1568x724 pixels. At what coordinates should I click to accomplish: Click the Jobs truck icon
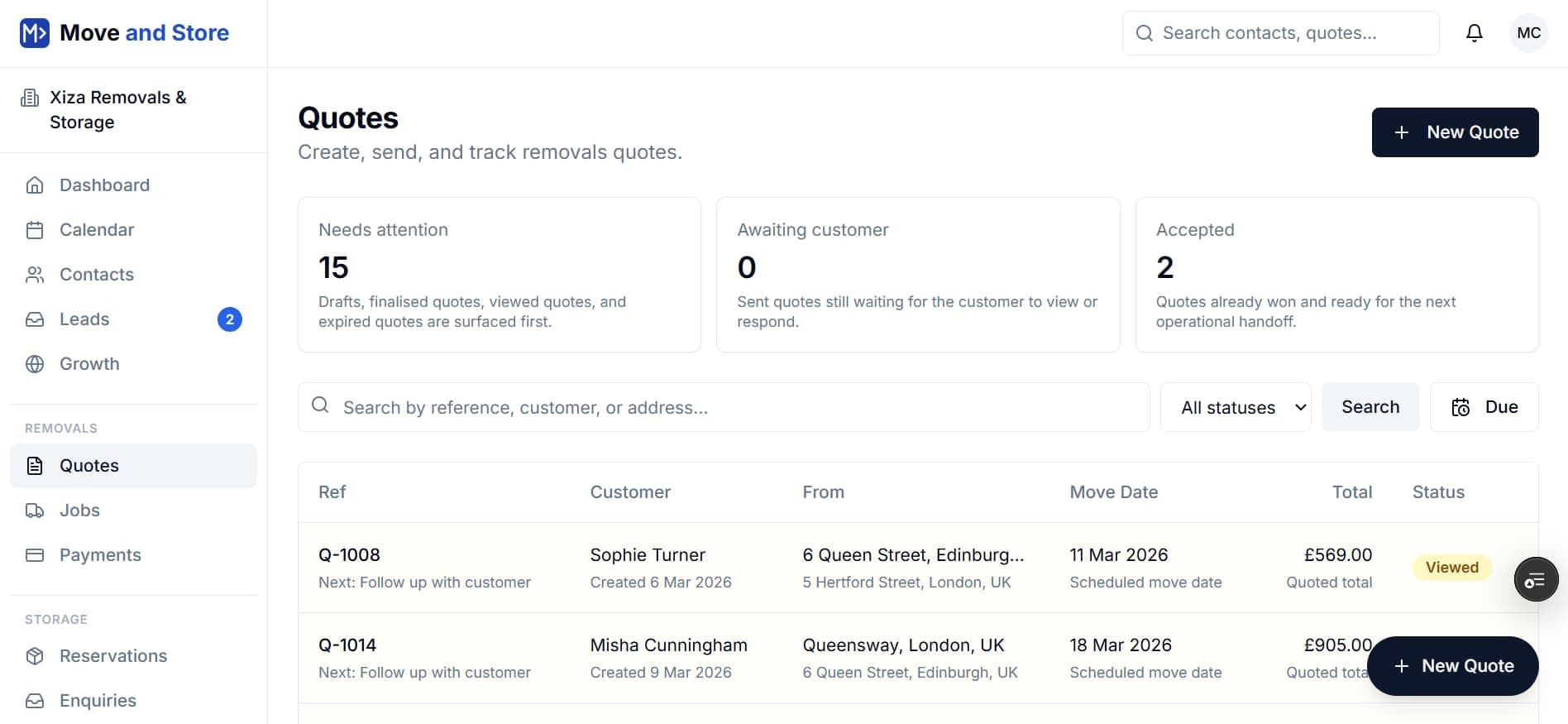(35, 511)
